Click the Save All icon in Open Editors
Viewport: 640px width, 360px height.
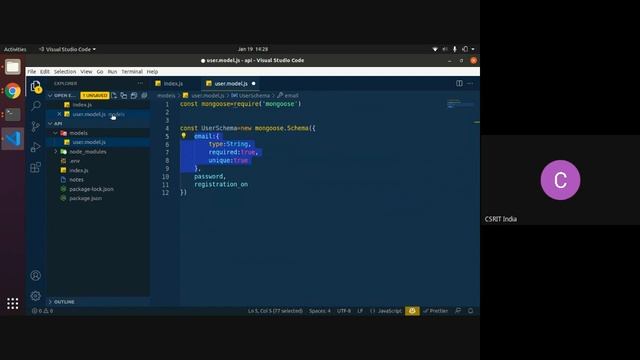click(x=134, y=96)
